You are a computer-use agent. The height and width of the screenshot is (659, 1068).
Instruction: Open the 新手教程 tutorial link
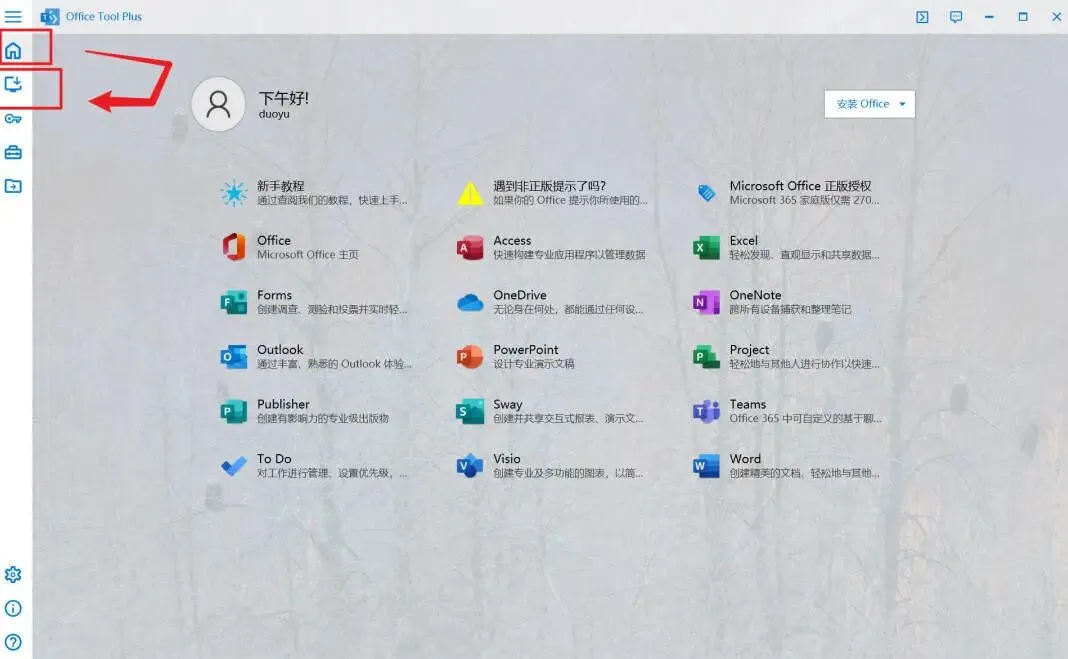[281, 186]
